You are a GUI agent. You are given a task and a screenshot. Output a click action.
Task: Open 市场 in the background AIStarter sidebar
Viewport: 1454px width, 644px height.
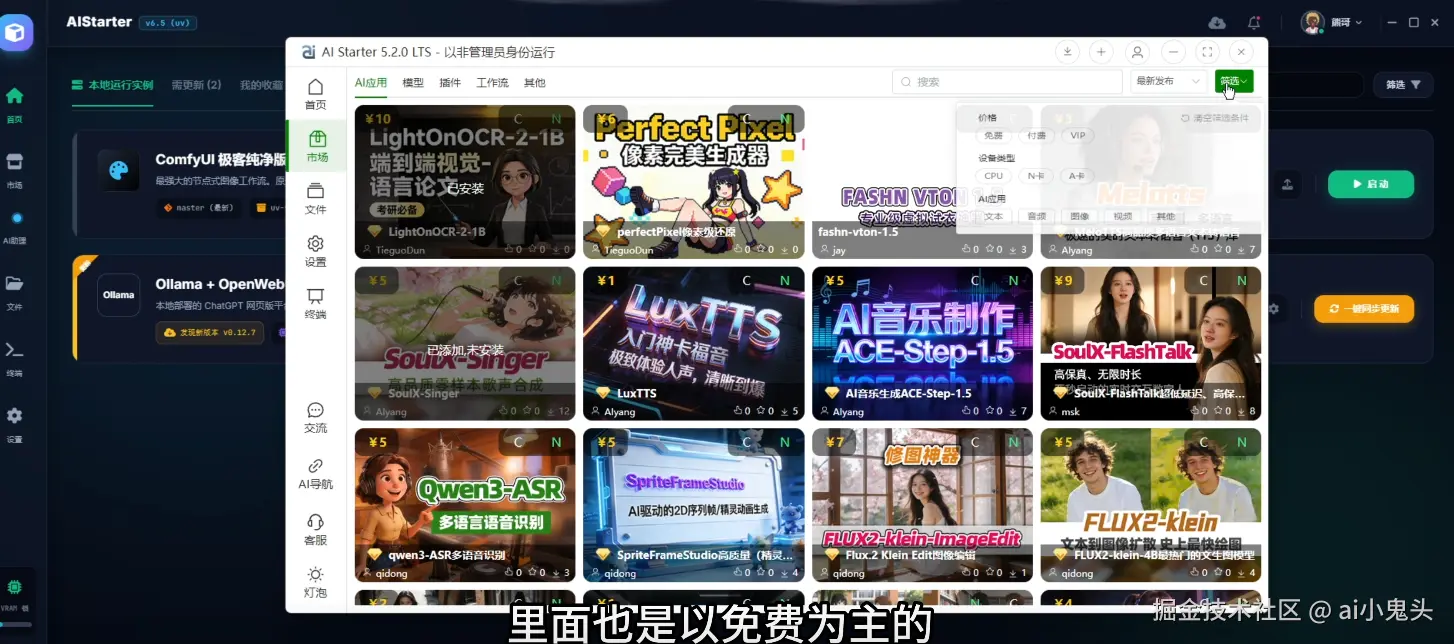click(14, 170)
